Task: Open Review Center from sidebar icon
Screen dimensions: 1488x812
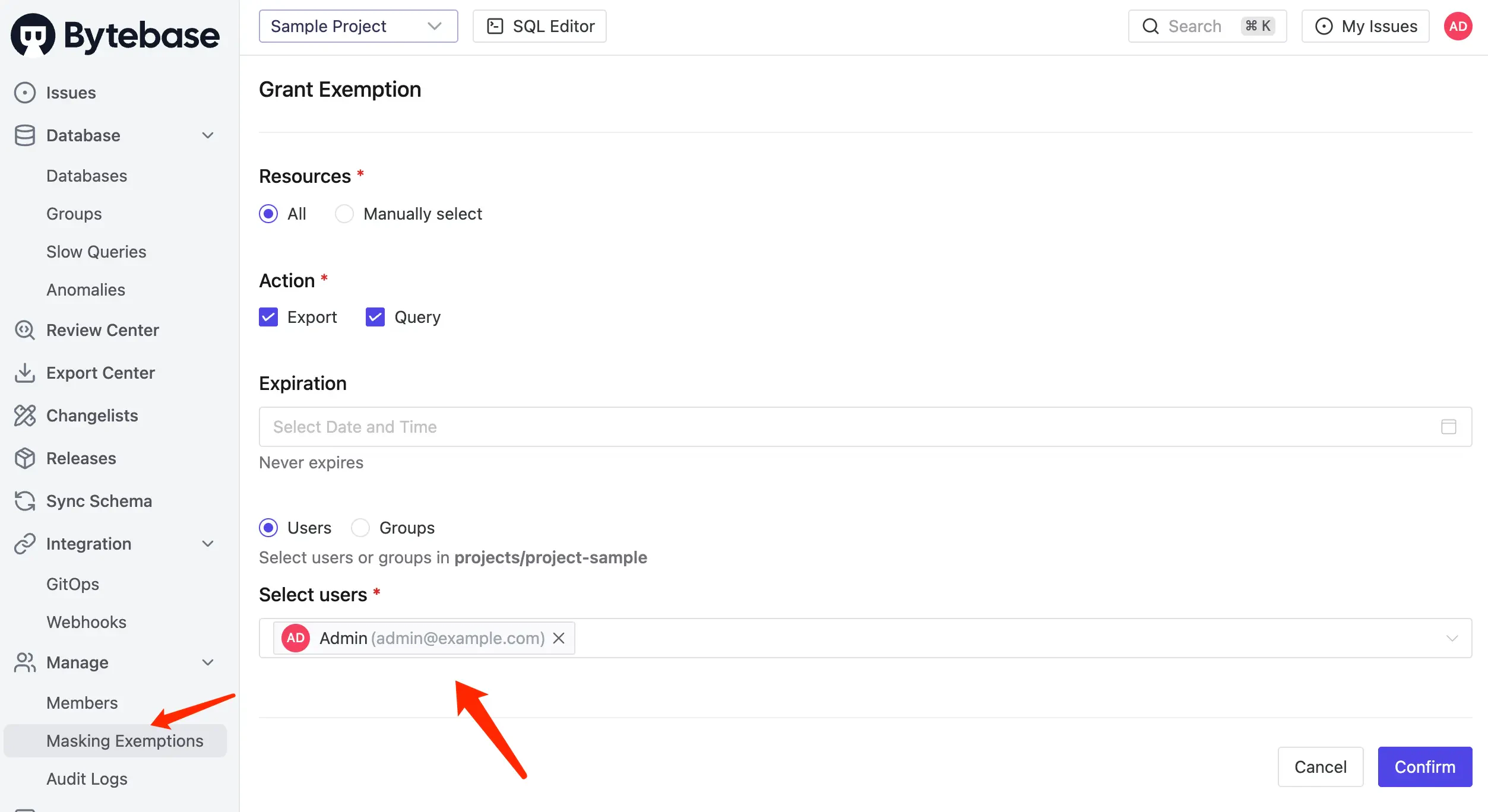Action: click(x=24, y=330)
